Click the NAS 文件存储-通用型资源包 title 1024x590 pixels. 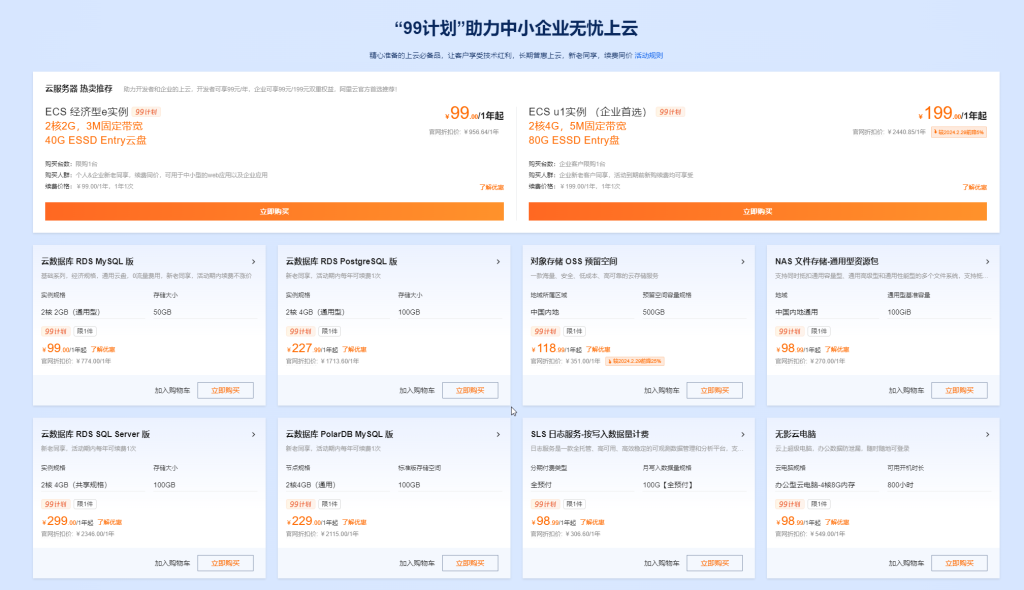(x=827, y=261)
